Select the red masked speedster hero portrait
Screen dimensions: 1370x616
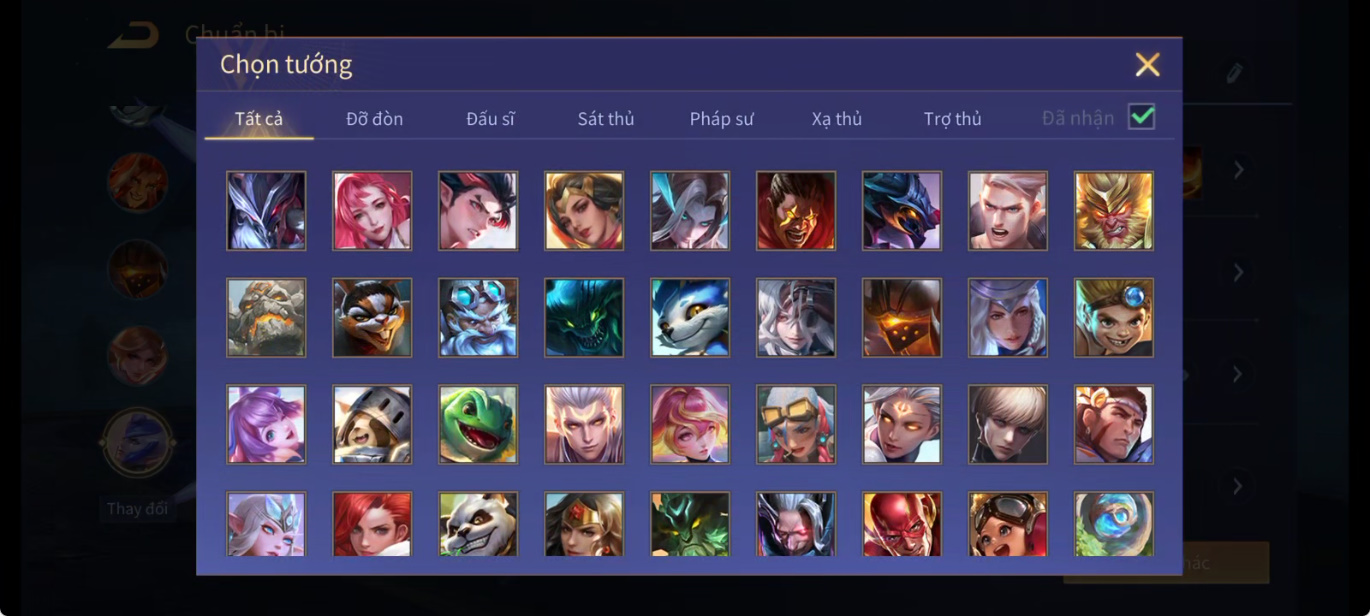pos(902,524)
